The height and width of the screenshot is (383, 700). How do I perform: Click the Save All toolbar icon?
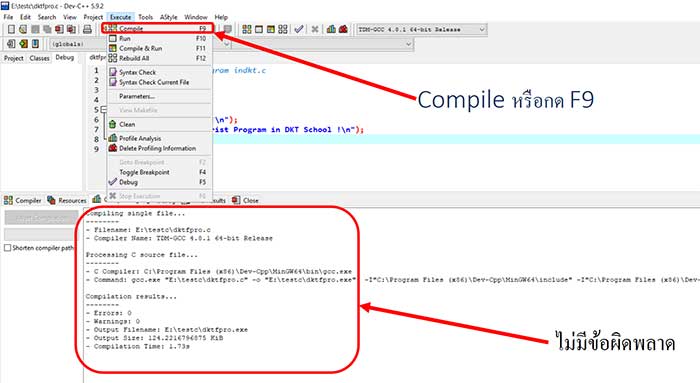47,29
